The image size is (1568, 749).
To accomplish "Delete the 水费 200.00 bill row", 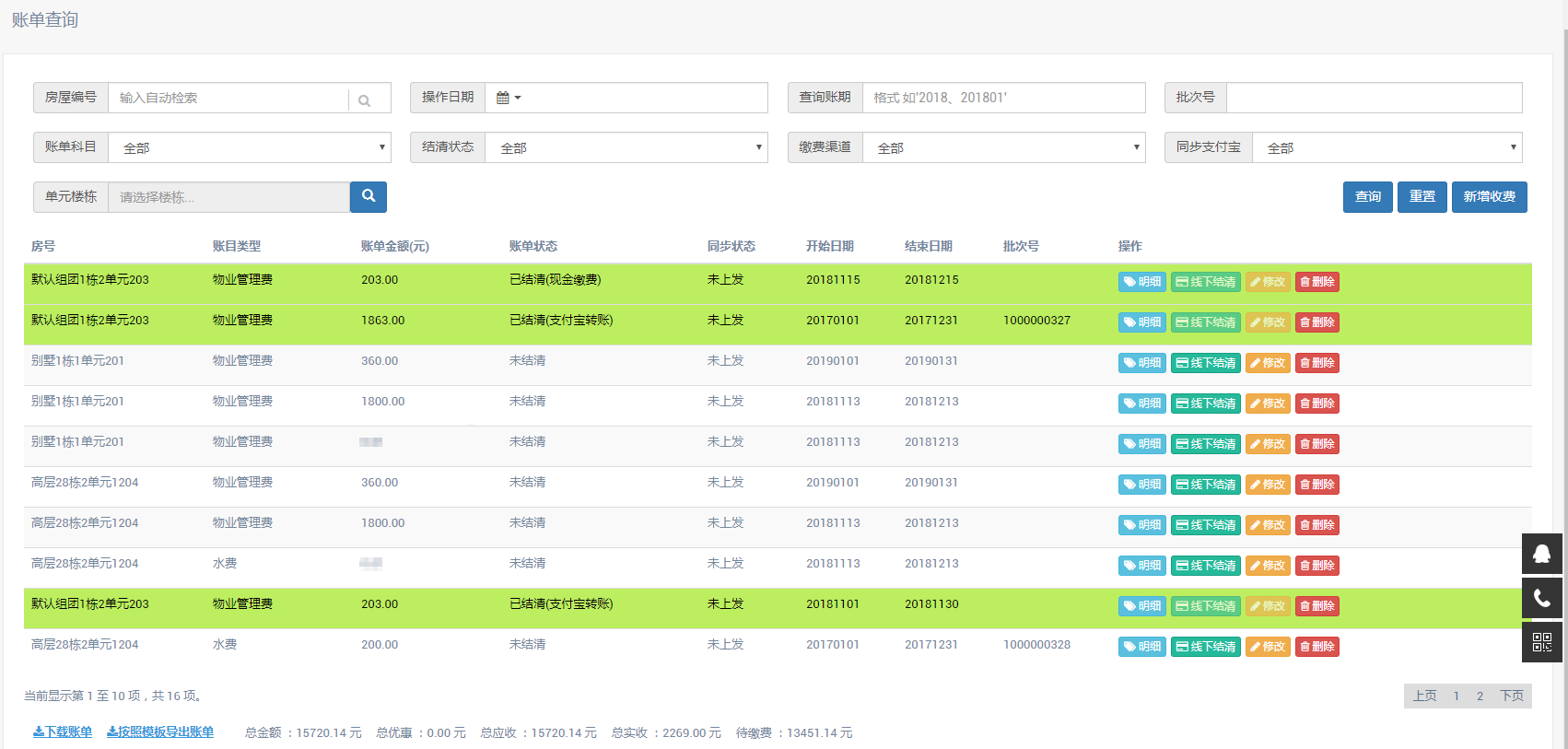I will coord(1317,647).
